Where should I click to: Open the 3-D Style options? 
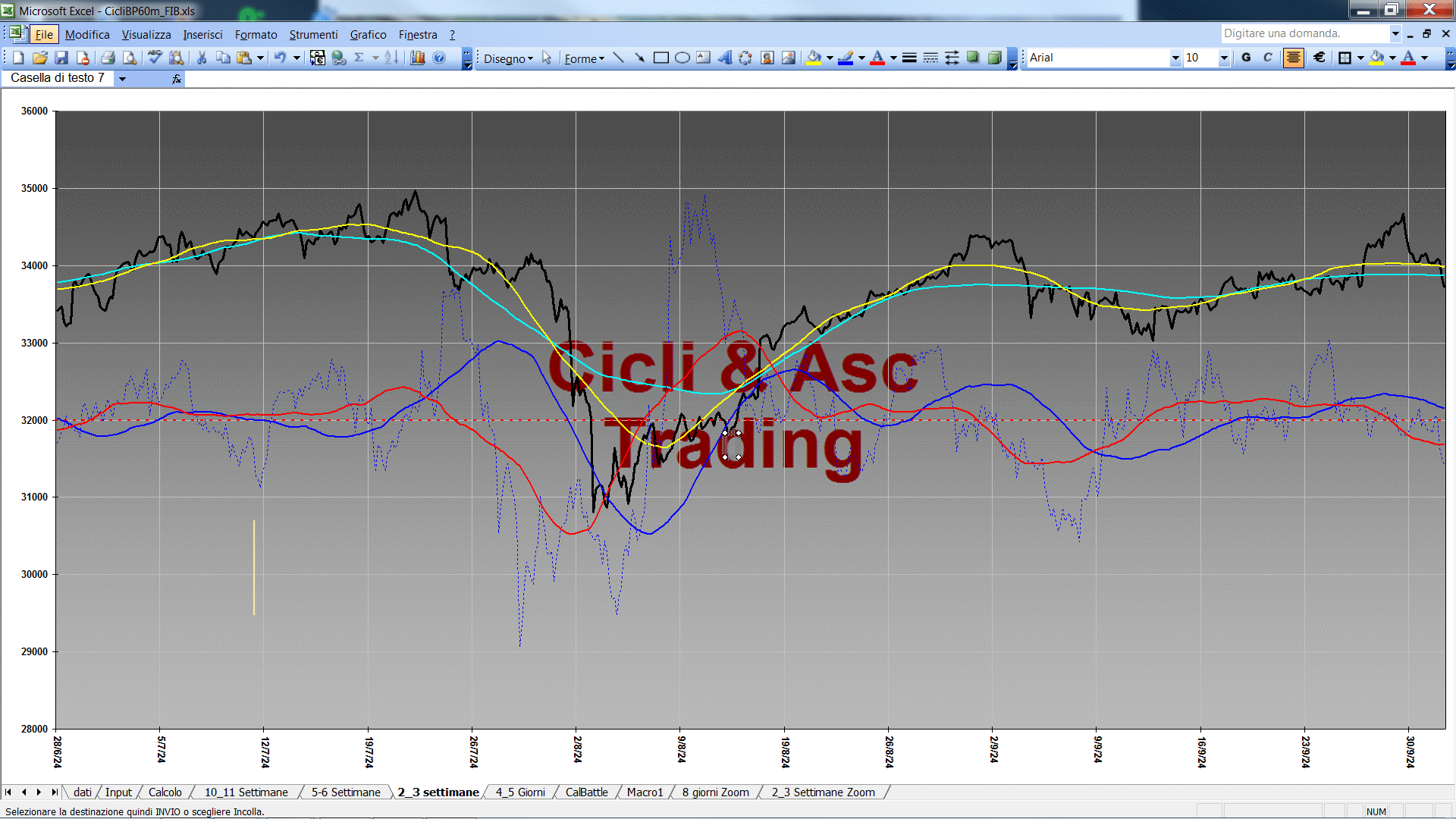click(x=994, y=58)
